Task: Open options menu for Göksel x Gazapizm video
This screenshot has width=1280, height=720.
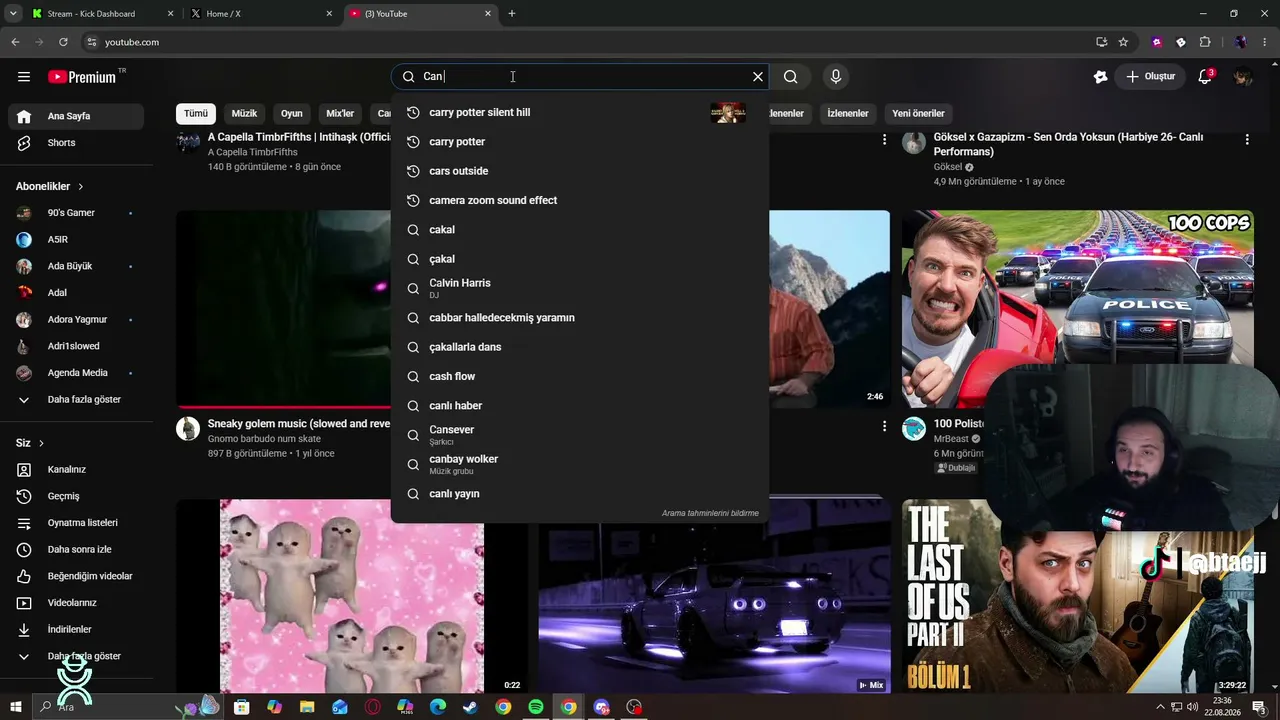Action: point(1247,140)
